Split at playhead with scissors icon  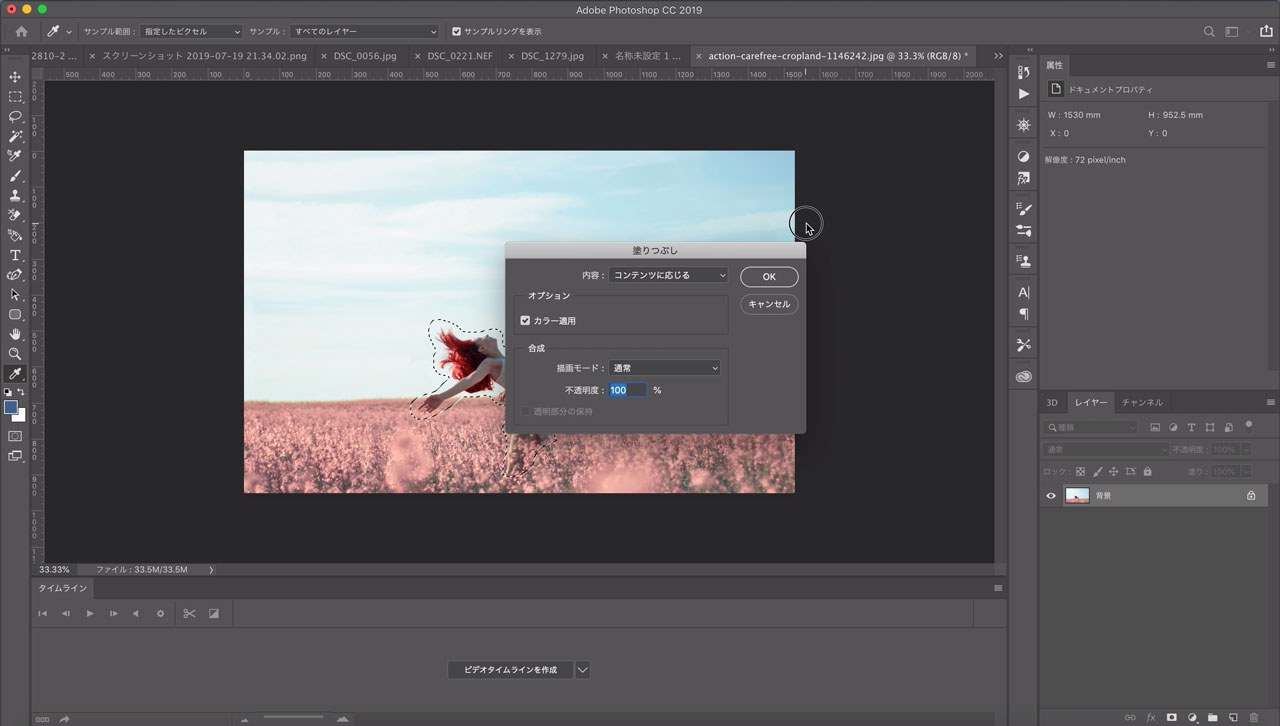point(188,613)
